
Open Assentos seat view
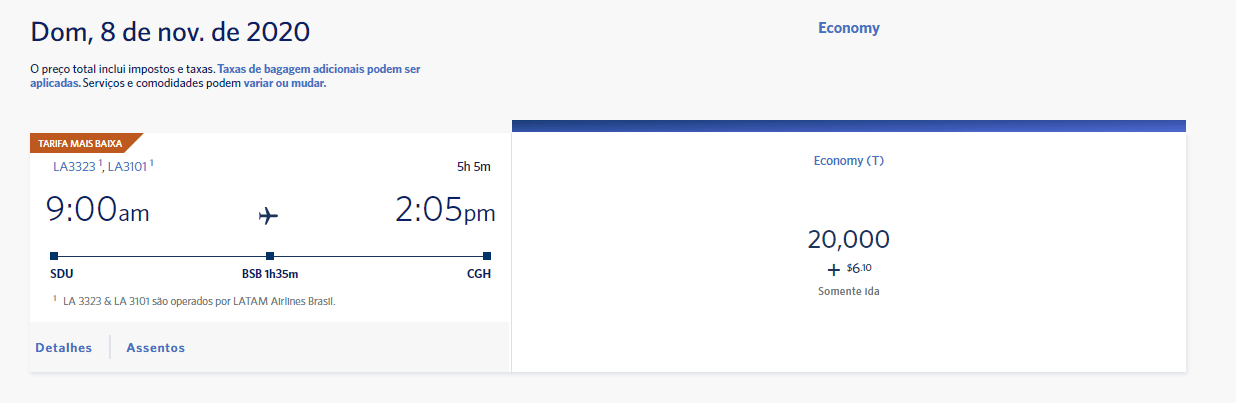click(x=155, y=348)
